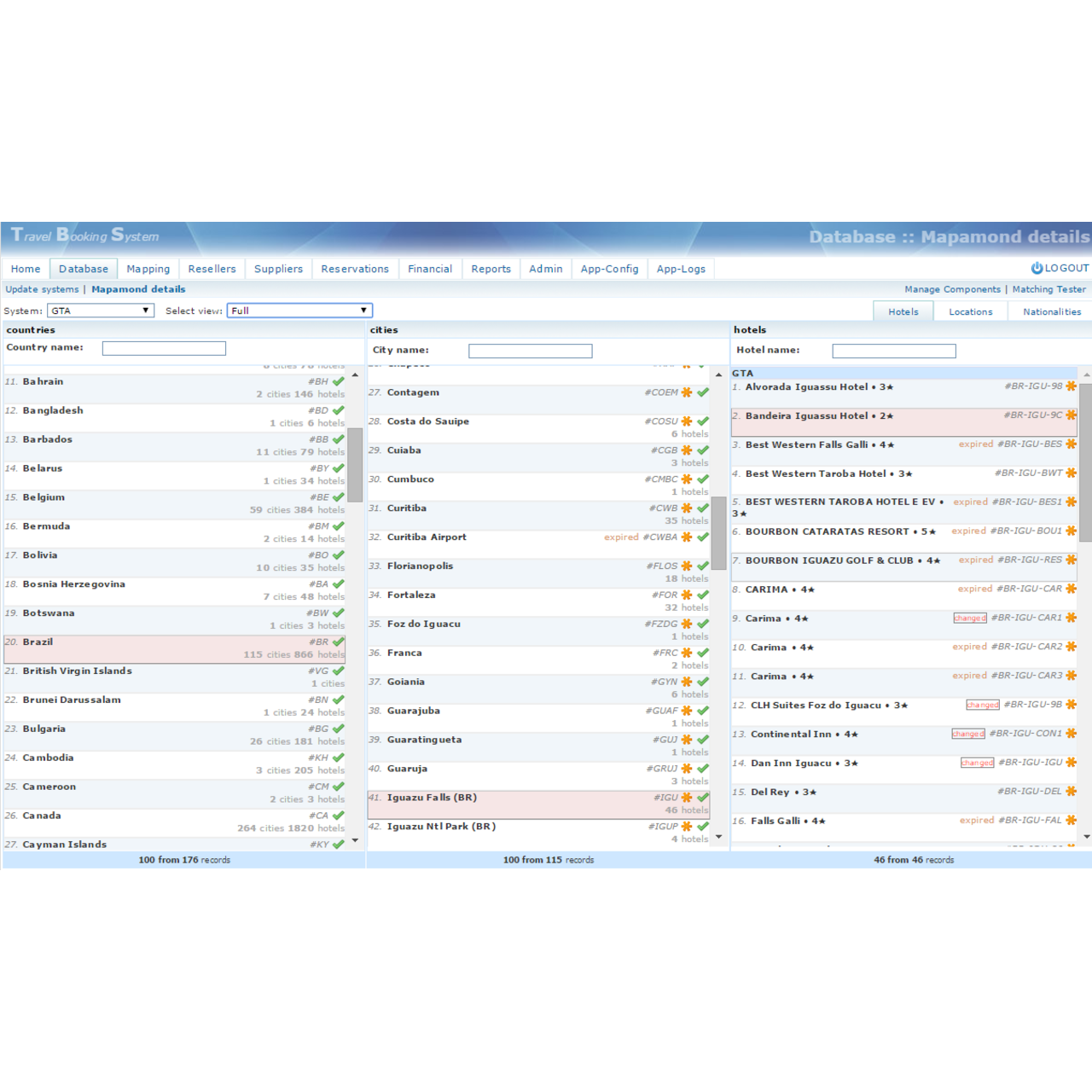Open the Reservations menu tab
Viewport: 1092px width, 1092px height.
[x=355, y=269]
